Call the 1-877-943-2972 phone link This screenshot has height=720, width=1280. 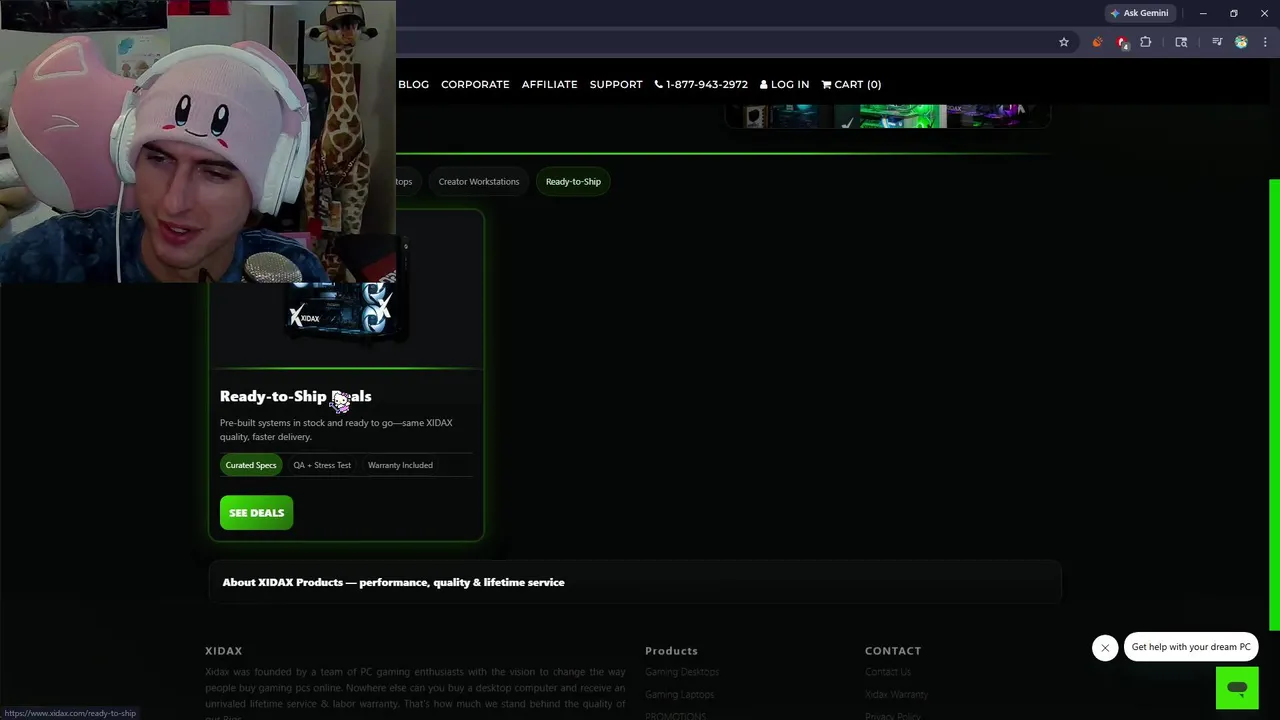[x=701, y=84]
